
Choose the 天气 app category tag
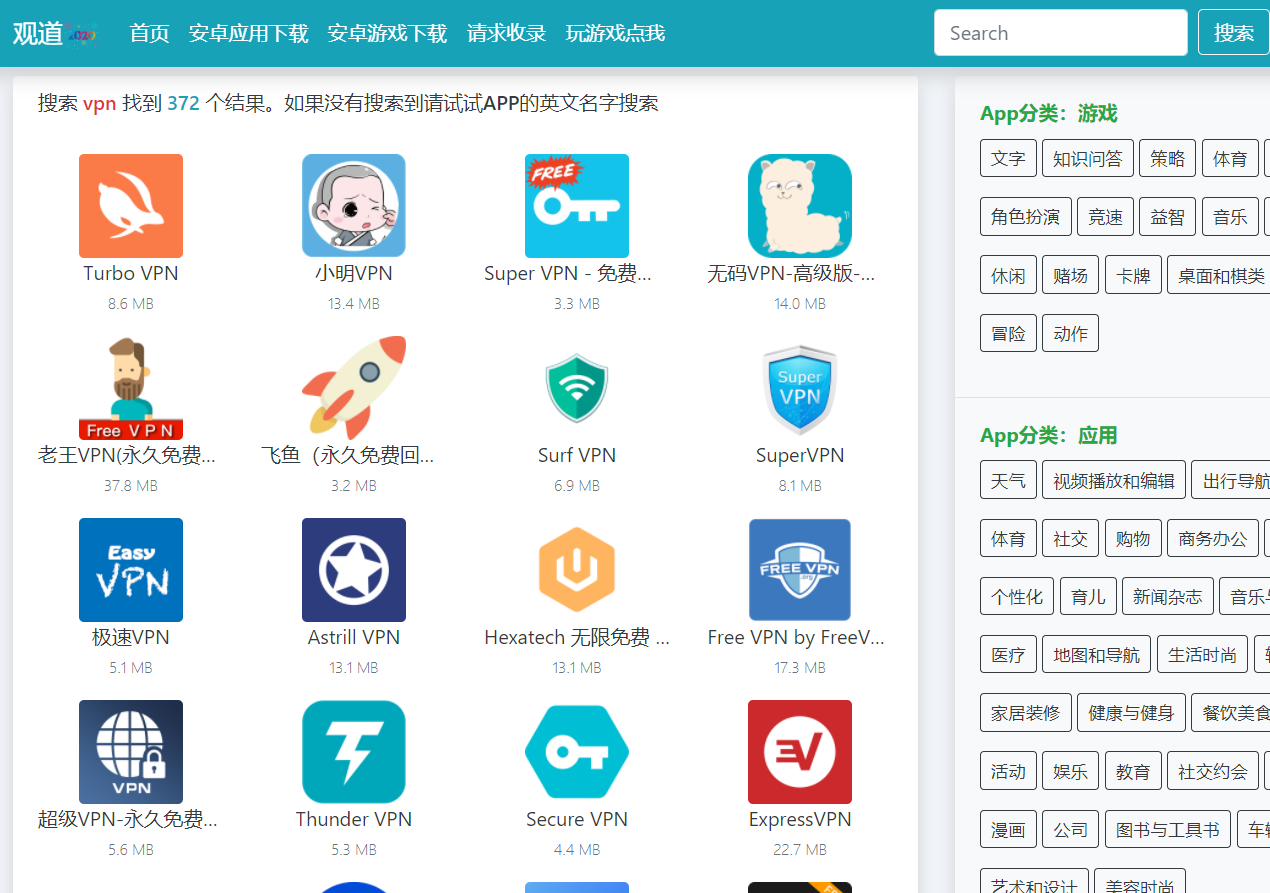tap(1008, 480)
